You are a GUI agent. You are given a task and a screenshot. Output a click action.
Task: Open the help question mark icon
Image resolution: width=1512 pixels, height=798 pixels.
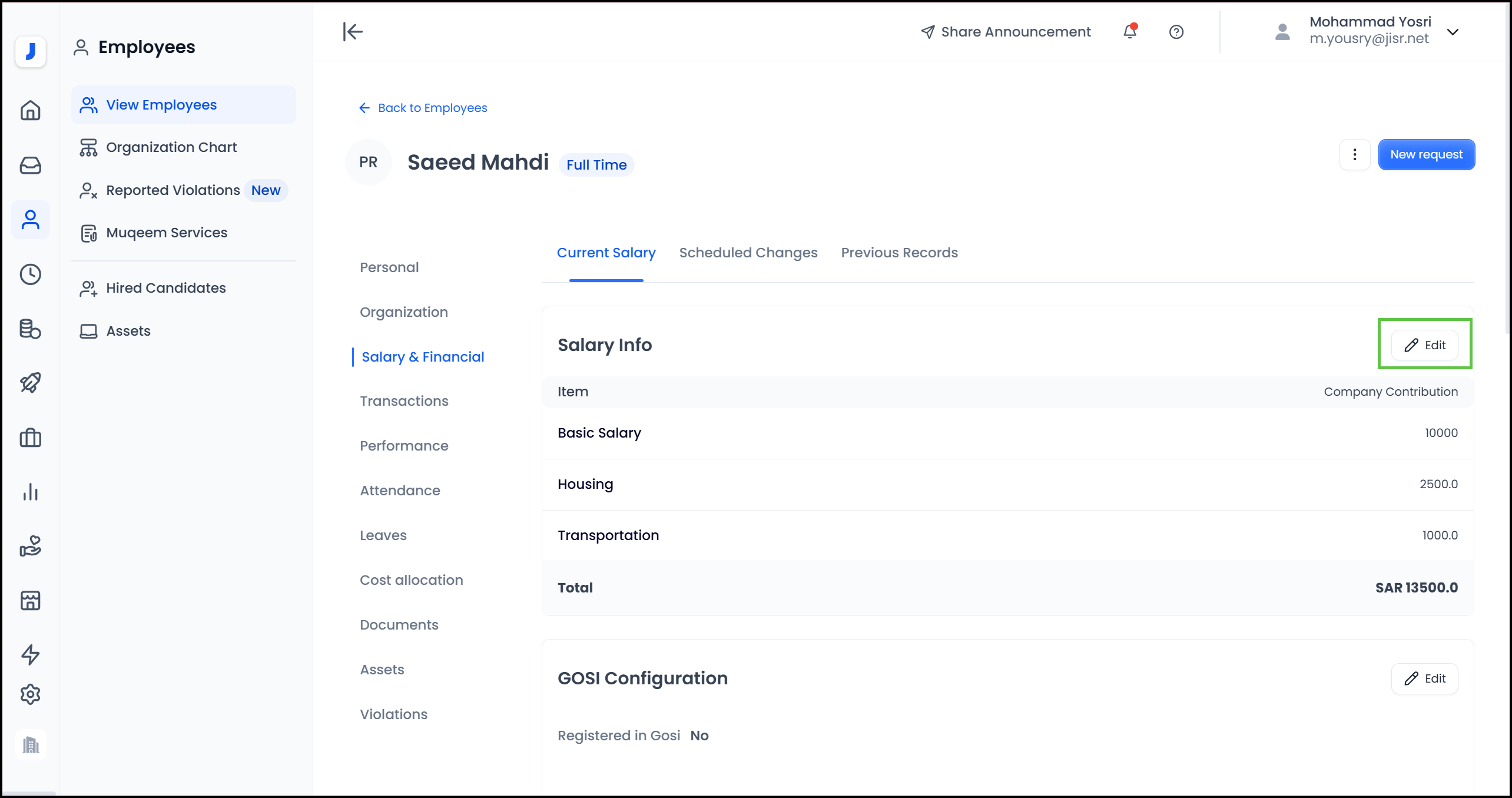pos(1176,32)
